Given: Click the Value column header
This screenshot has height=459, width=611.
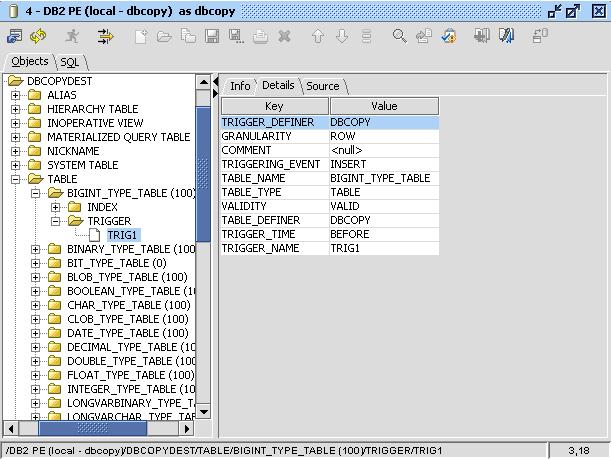Looking at the screenshot, I should [x=384, y=106].
